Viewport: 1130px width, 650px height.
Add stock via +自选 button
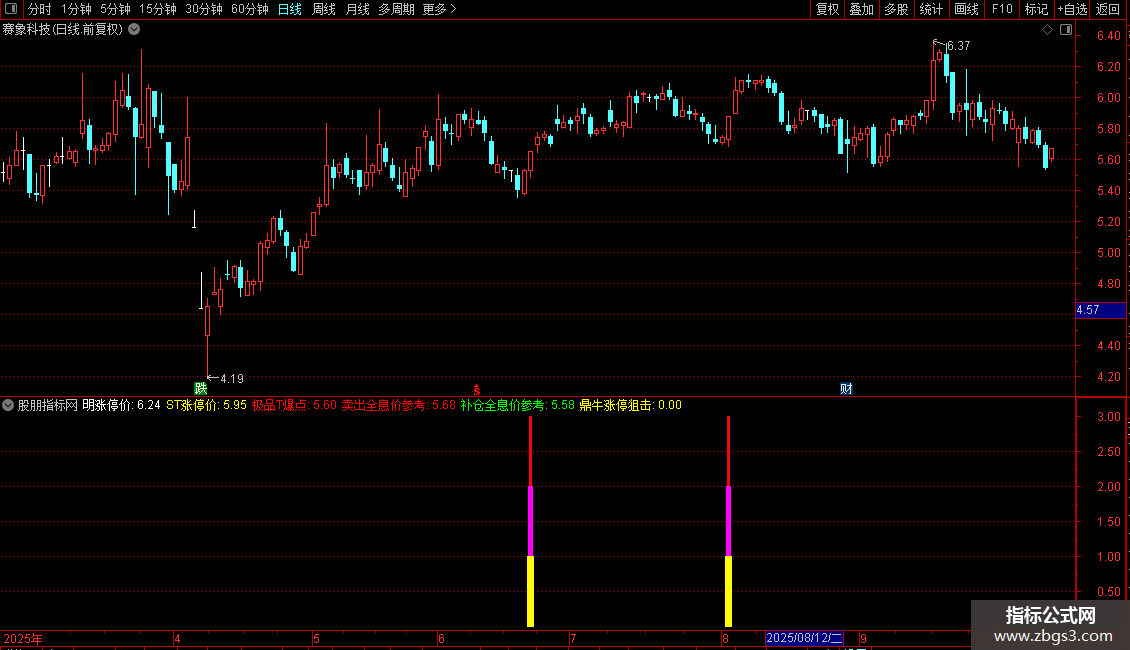coord(1072,9)
